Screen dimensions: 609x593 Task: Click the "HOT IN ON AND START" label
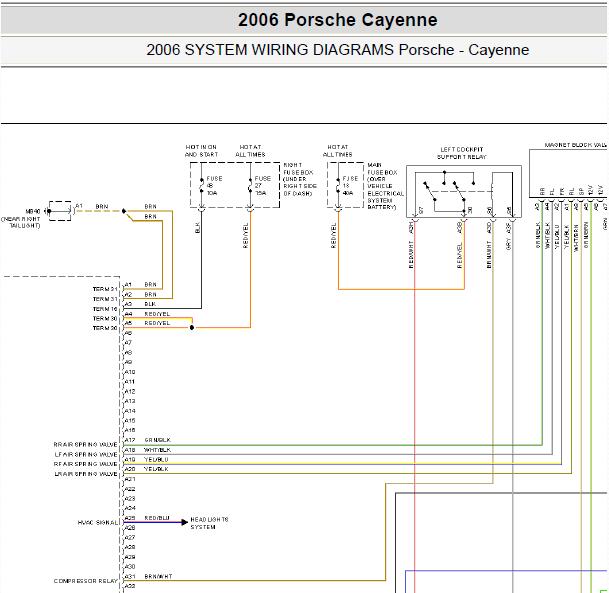(x=201, y=151)
